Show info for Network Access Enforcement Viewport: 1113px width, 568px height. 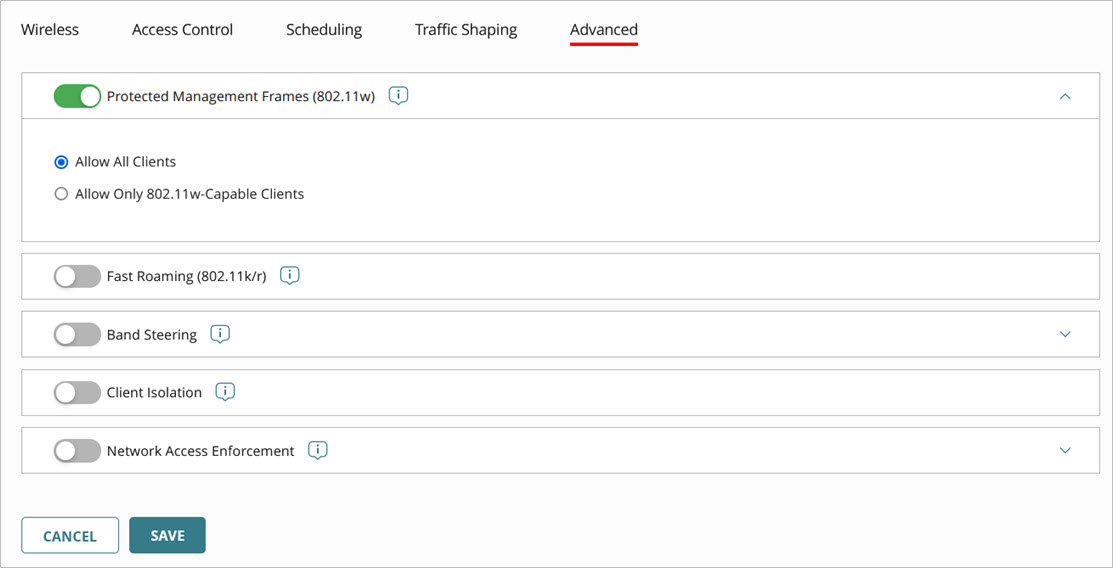tap(318, 450)
